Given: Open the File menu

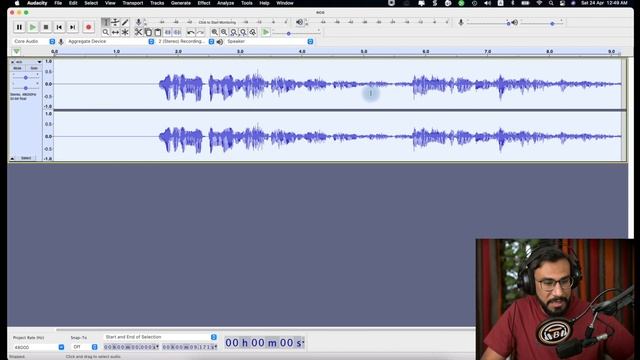Looking at the screenshot, I should tap(58, 3).
